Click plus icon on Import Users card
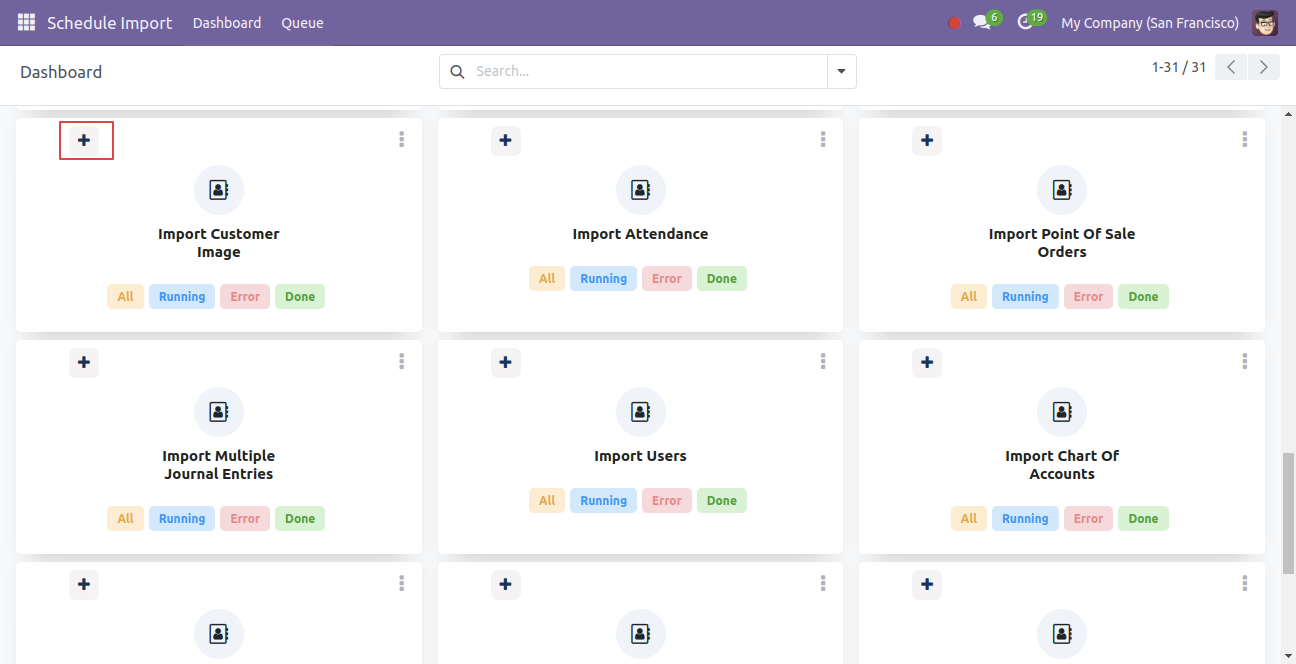The width and height of the screenshot is (1296, 664). pyautogui.click(x=506, y=362)
